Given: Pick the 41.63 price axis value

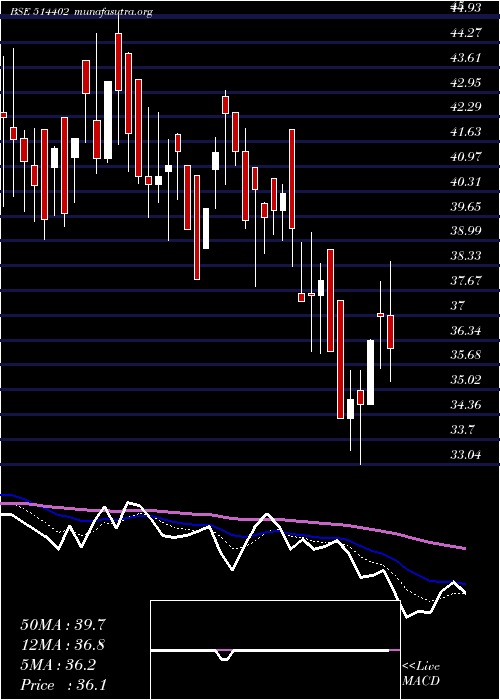Looking at the screenshot, I should tap(467, 132).
